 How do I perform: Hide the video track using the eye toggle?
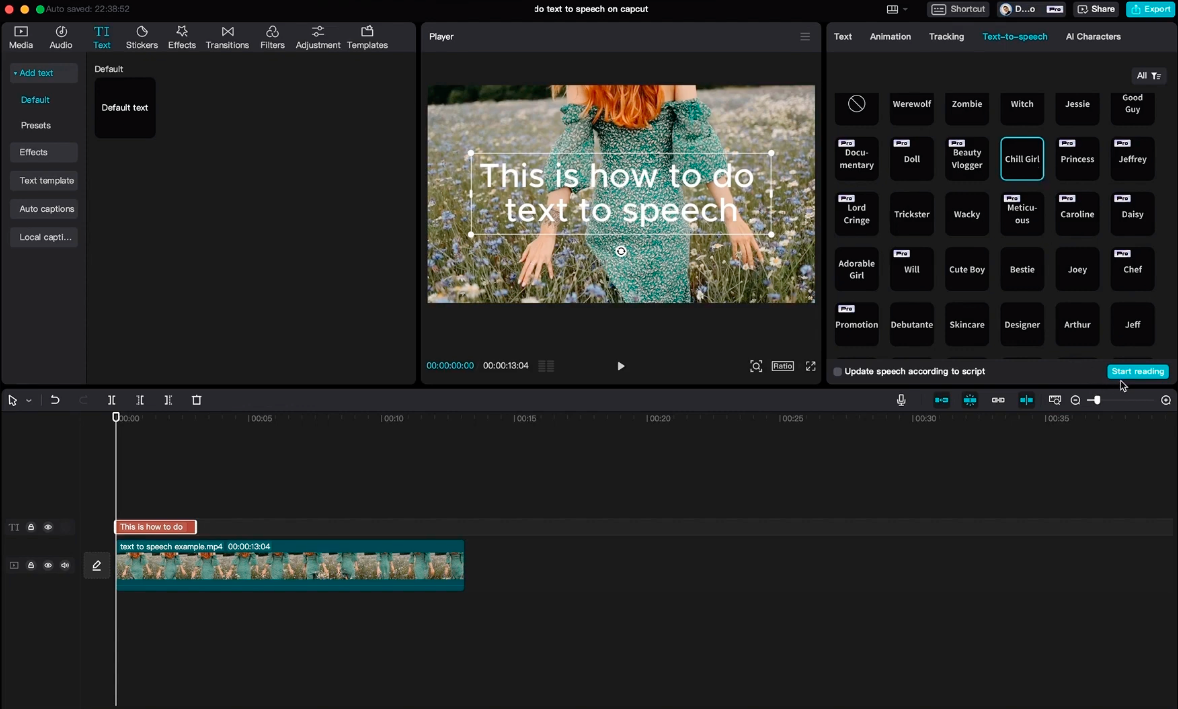[48, 565]
